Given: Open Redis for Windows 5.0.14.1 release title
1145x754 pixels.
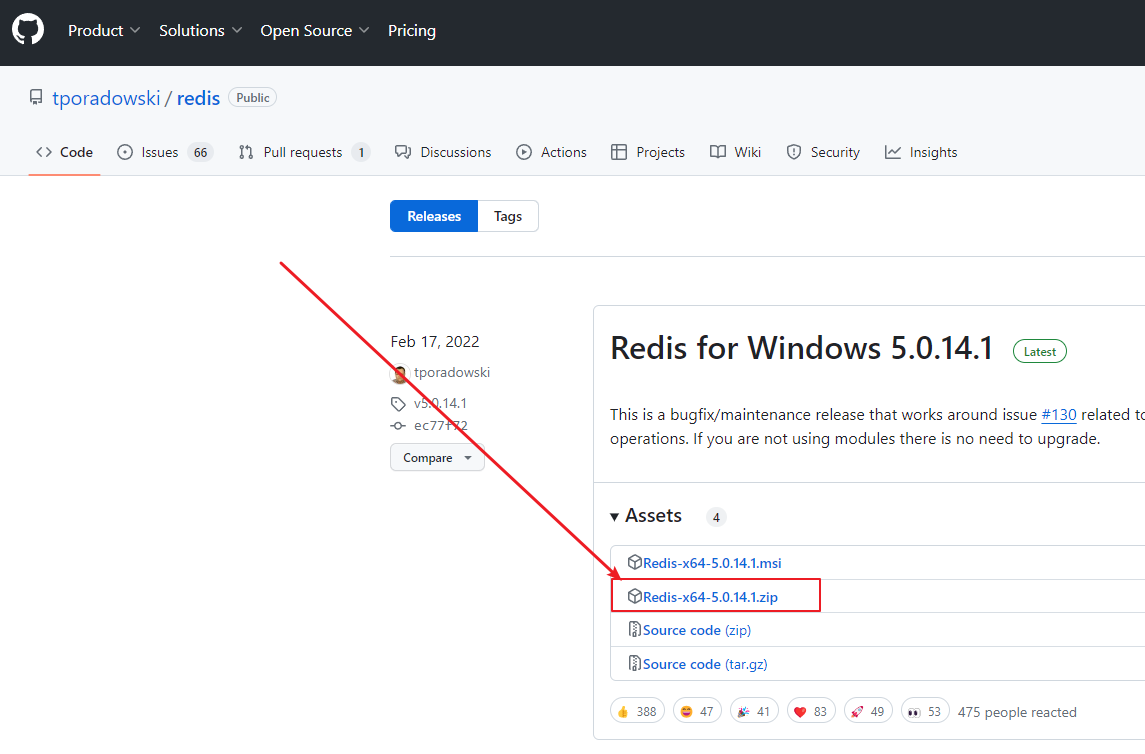Looking at the screenshot, I should (x=802, y=348).
